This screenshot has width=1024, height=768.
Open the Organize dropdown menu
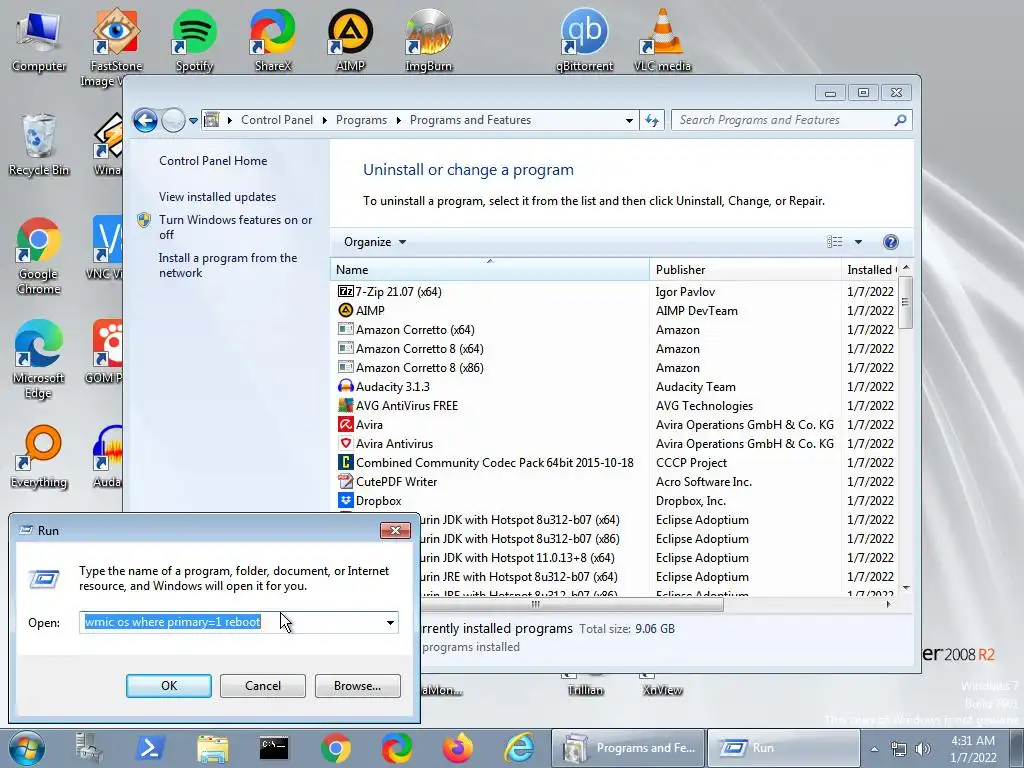tap(375, 242)
